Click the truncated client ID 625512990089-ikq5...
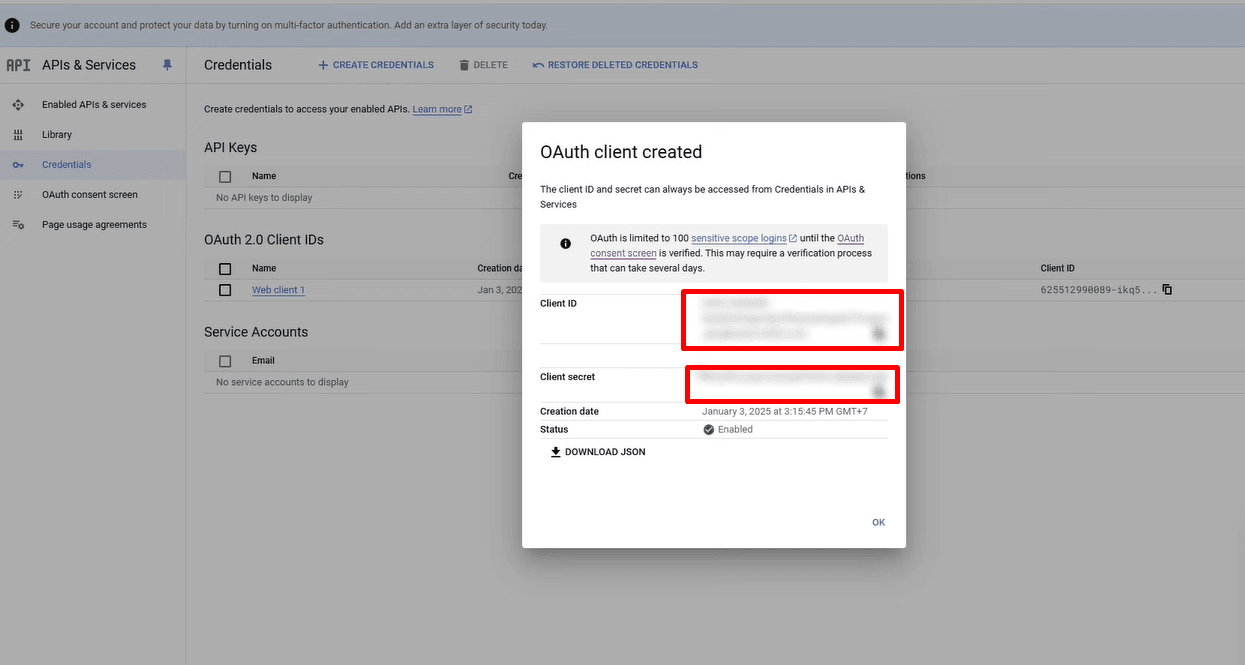Viewport: 1245px width, 665px height. (x=1099, y=290)
